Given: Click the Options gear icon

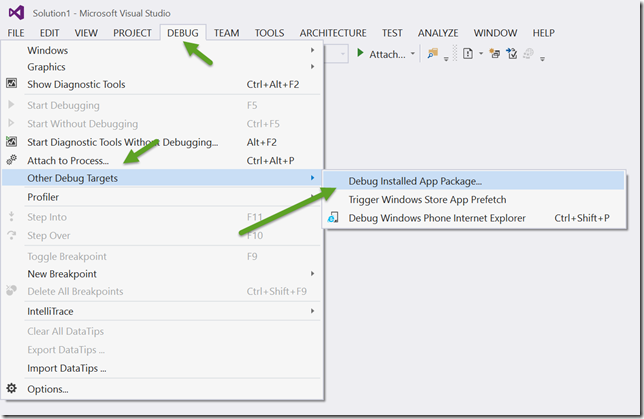Looking at the screenshot, I should pyautogui.click(x=12, y=388).
